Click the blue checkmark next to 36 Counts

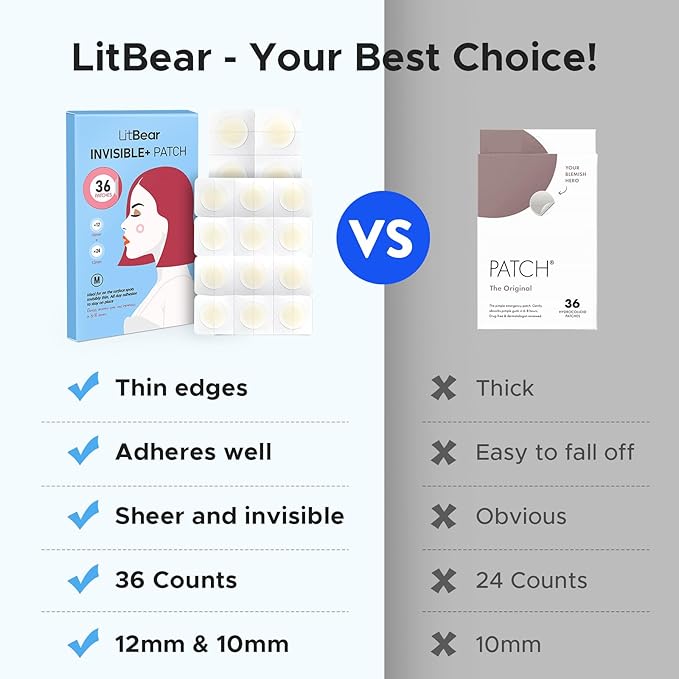(82, 579)
